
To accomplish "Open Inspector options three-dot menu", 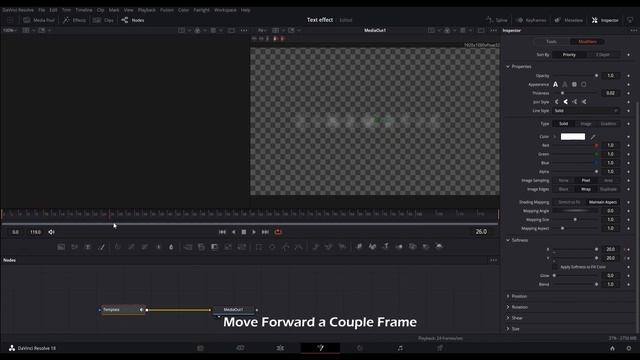I will click(633, 30).
